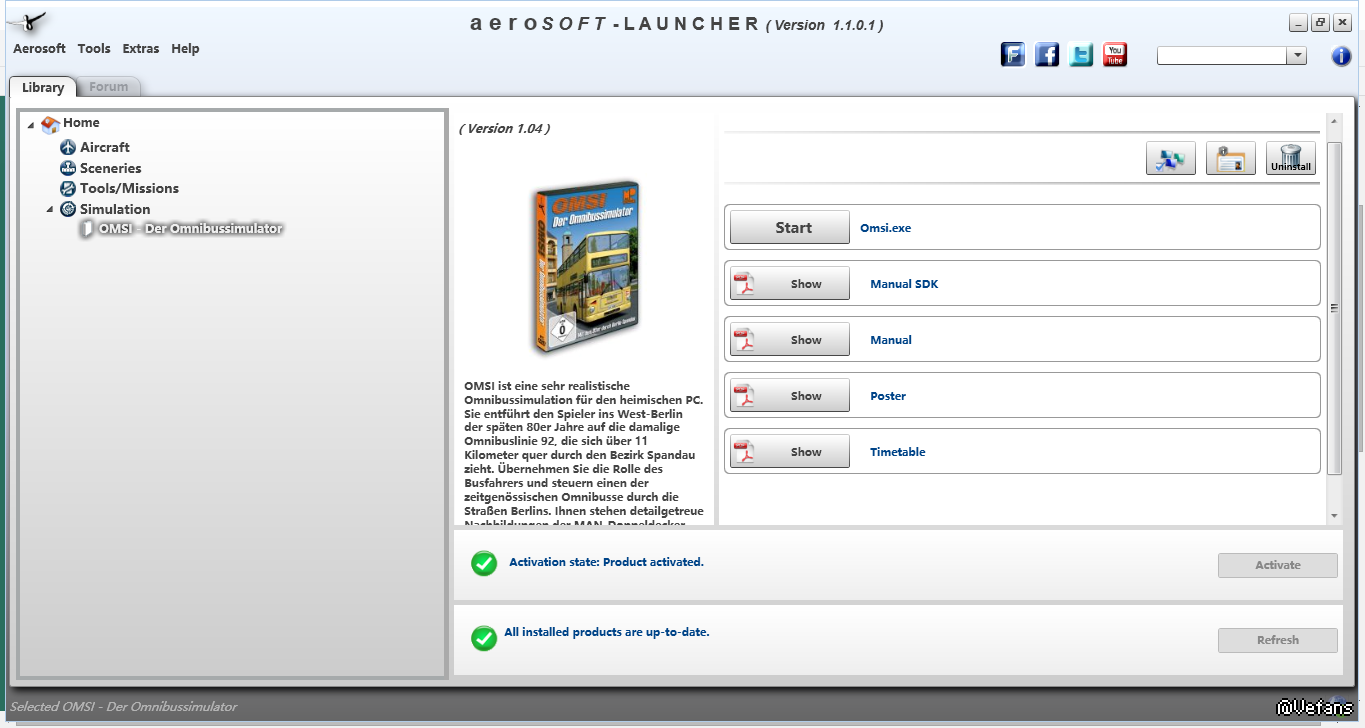Screen dimensions: 1365x728
Task: Click the Poster label
Action: click(888, 396)
